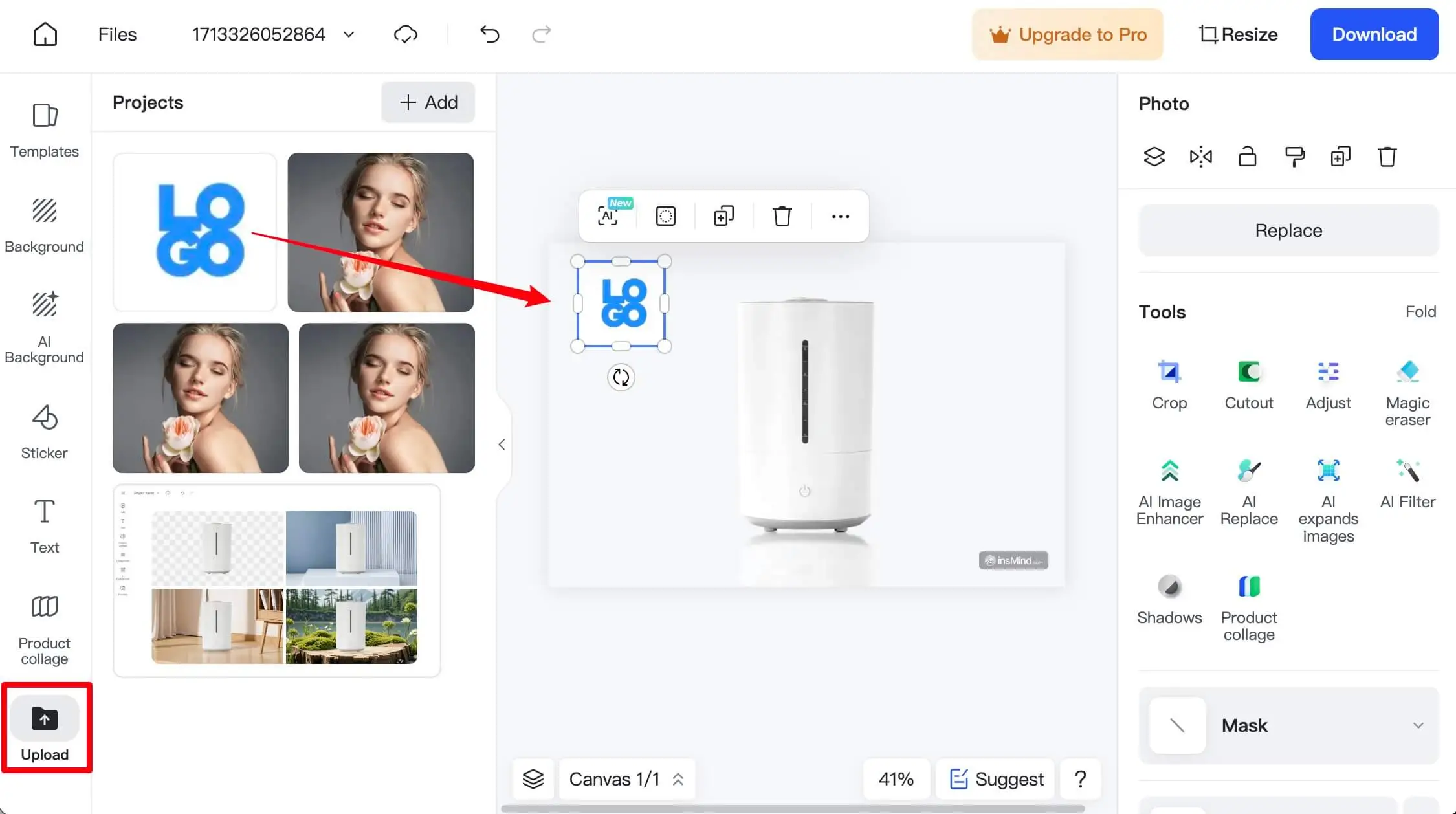The width and height of the screenshot is (1456, 814).
Task: Expand the file dropdown menu
Action: (x=349, y=35)
